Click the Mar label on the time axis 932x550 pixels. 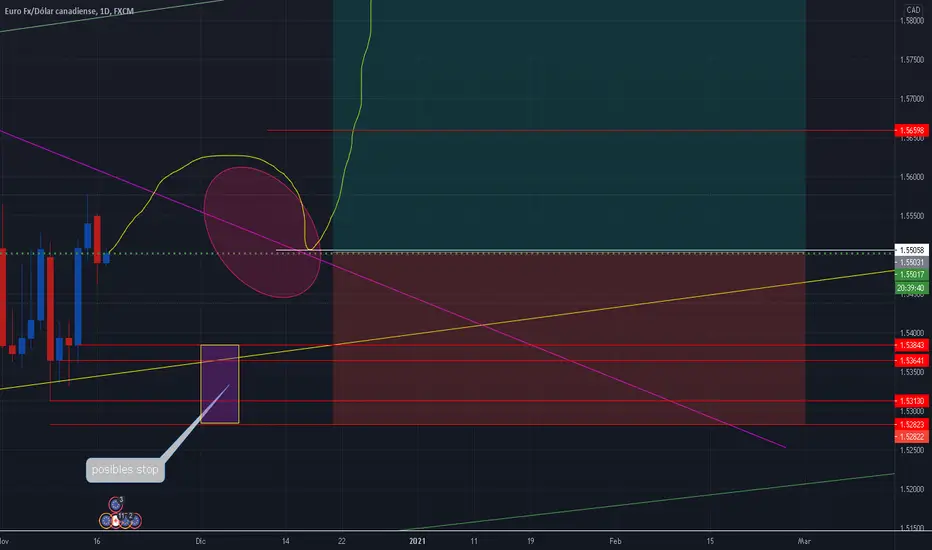coord(804,541)
